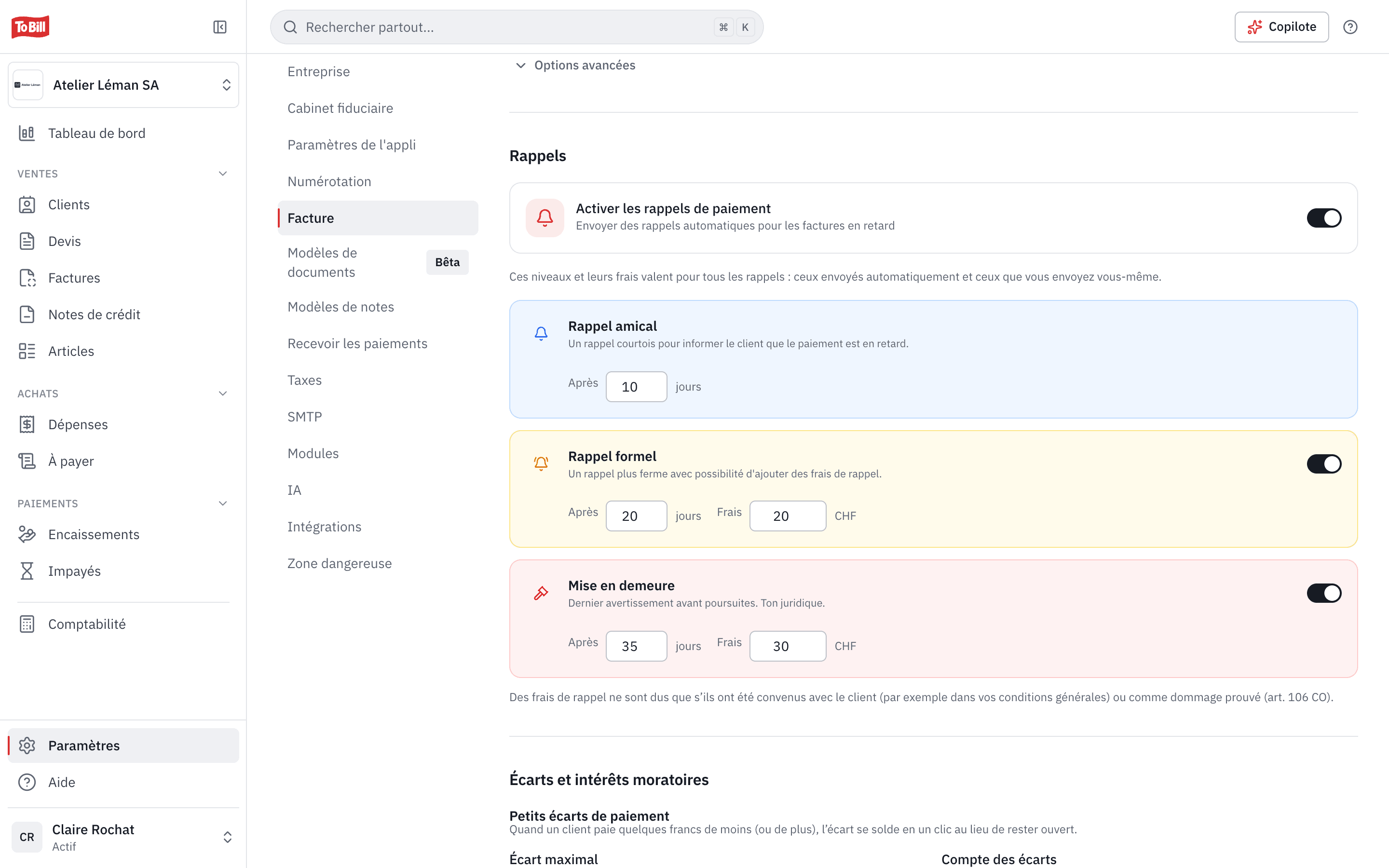
Task: Click the Factures icon in sidebar
Action: (27, 278)
